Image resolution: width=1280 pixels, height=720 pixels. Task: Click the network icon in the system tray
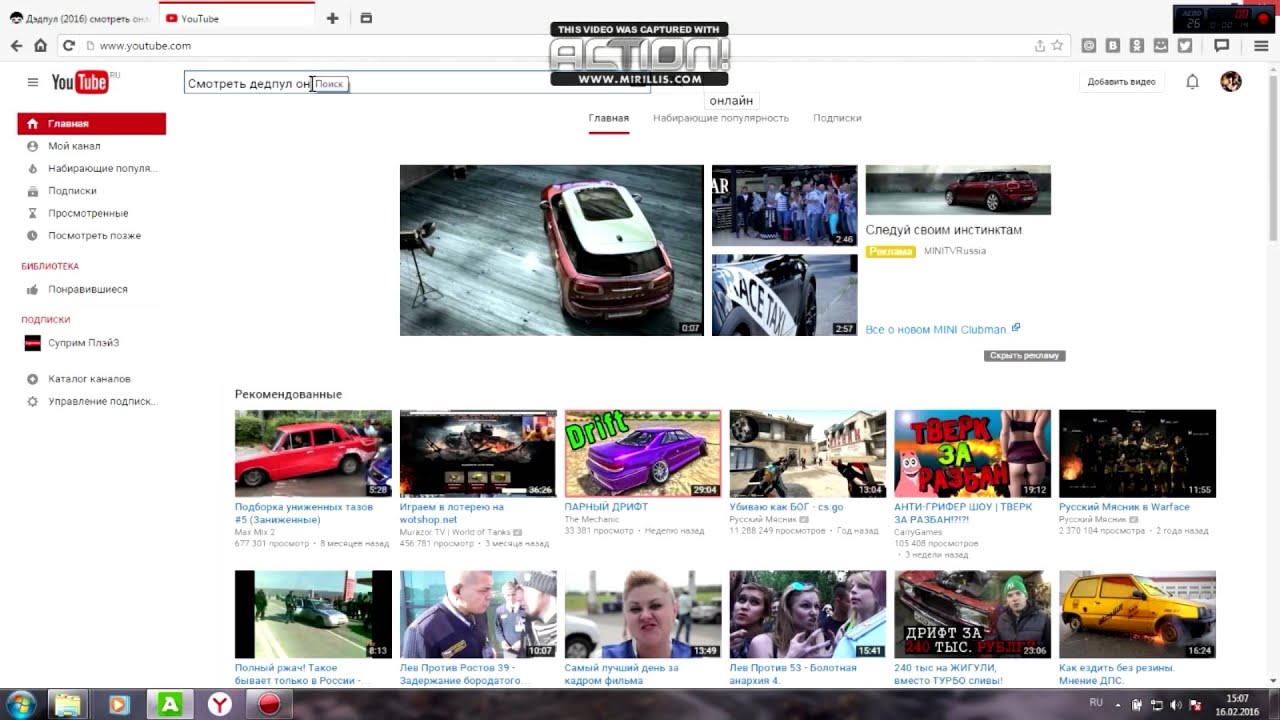coord(1157,704)
